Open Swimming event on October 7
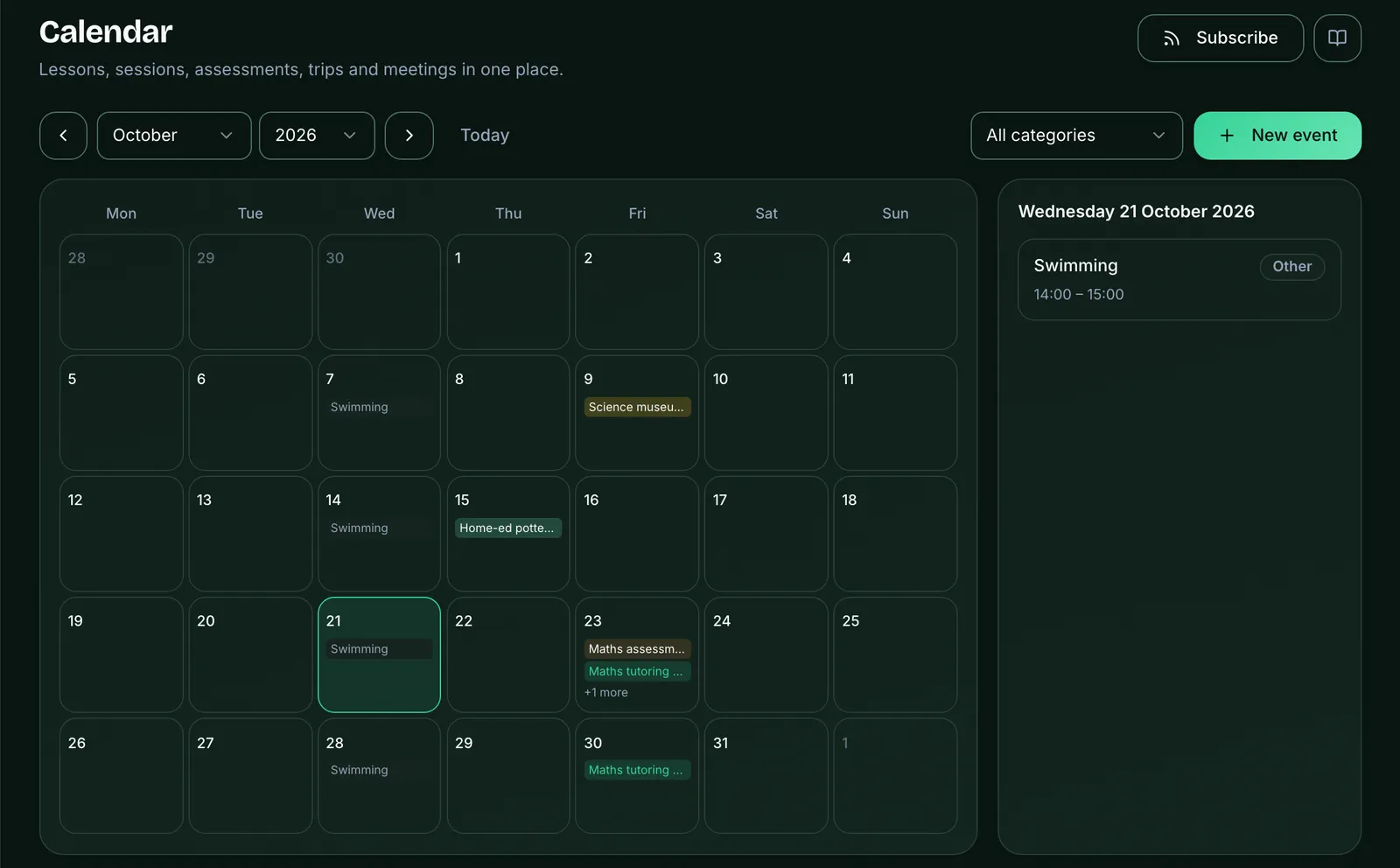The width and height of the screenshot is (1400, 868). (x=379, y=407)
